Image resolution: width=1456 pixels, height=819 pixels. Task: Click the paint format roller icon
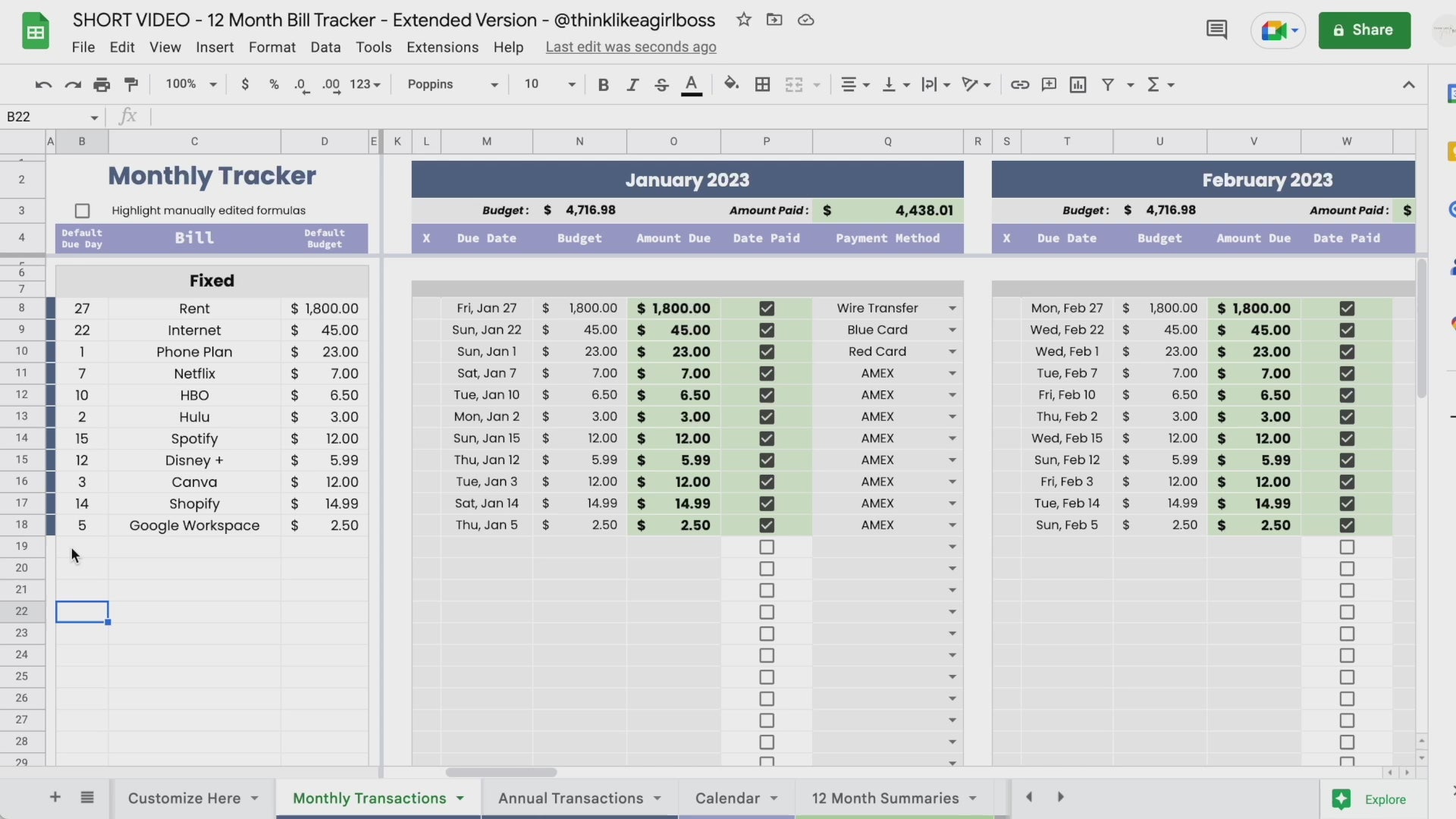[x=131, y=84]
